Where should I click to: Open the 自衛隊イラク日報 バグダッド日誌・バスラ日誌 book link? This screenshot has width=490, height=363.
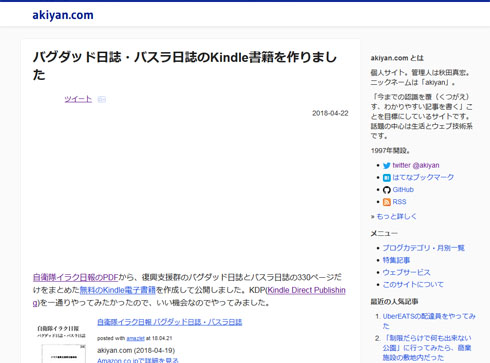(170, 322)
